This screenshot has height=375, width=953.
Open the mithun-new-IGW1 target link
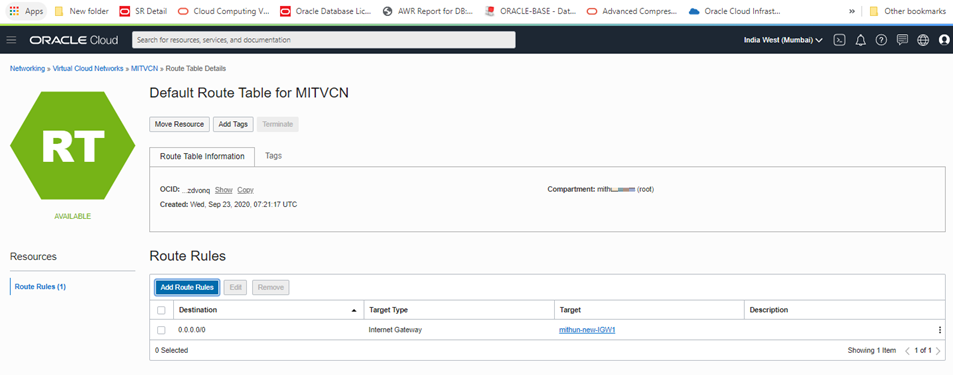point(588,330)
